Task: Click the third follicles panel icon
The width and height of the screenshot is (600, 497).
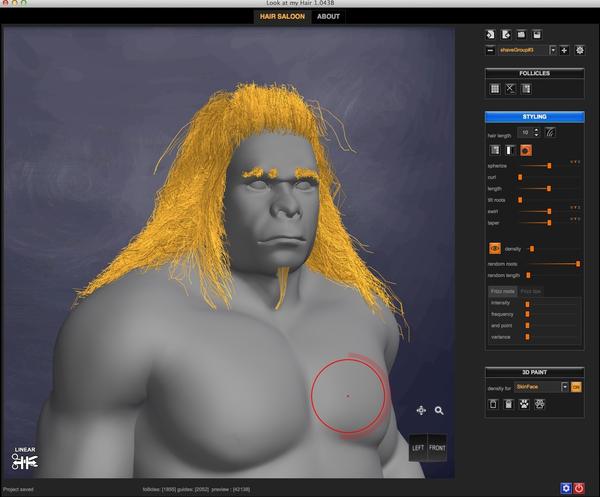Action: coord(526,89)
